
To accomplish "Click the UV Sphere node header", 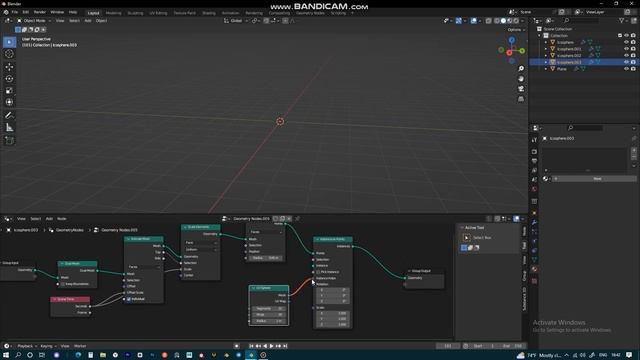I will (x=269, y=288).
